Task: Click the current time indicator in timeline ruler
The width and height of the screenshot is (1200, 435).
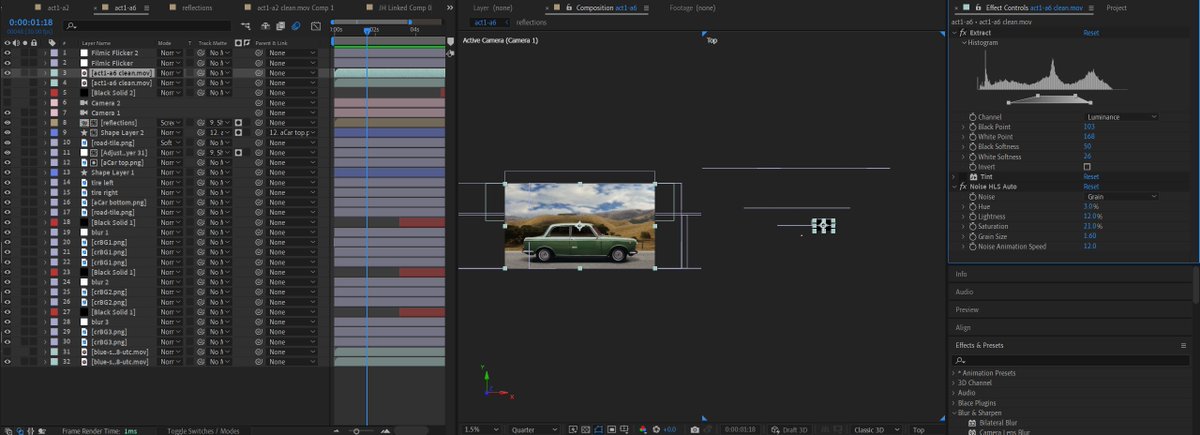Action: click(x=366, y=31)
